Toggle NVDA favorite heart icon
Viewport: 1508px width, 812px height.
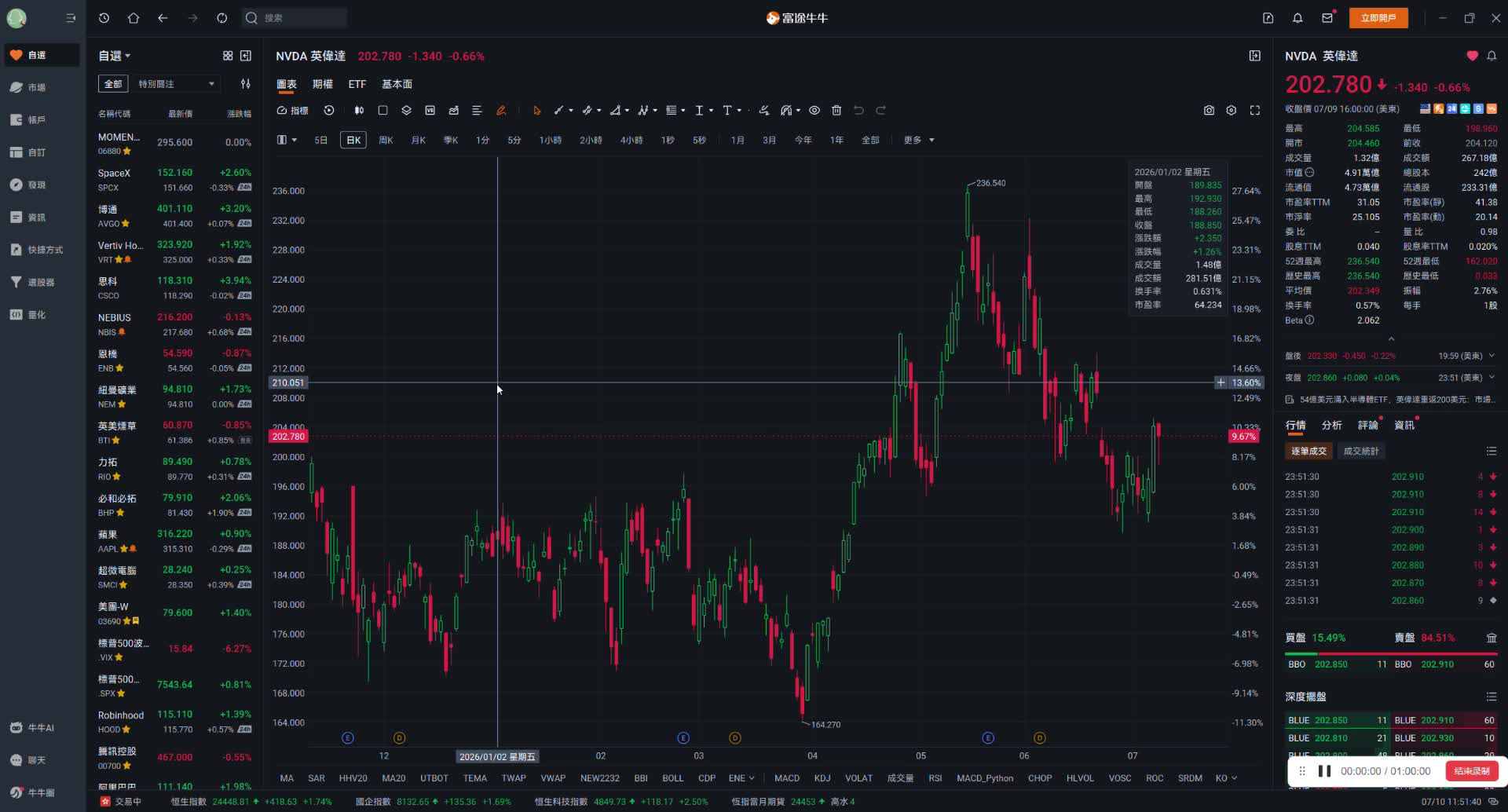[1472, 56]
